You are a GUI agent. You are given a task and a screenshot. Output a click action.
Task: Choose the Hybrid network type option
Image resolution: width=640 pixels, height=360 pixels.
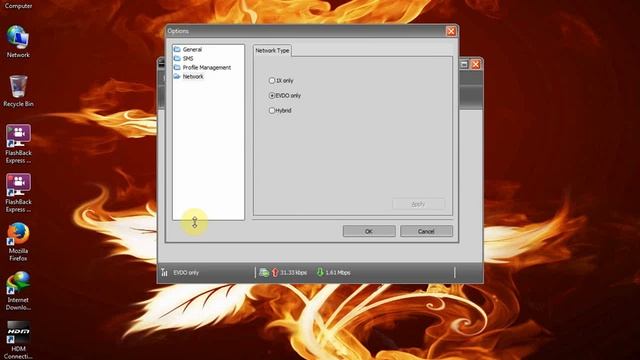[272, 110]
